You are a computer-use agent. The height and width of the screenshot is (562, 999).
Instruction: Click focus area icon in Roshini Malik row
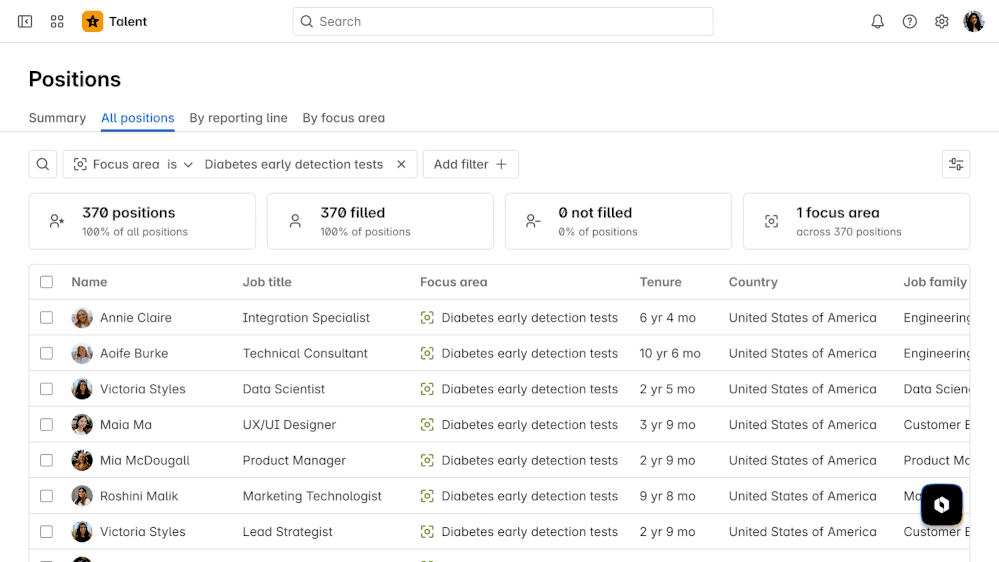[427, 496]
